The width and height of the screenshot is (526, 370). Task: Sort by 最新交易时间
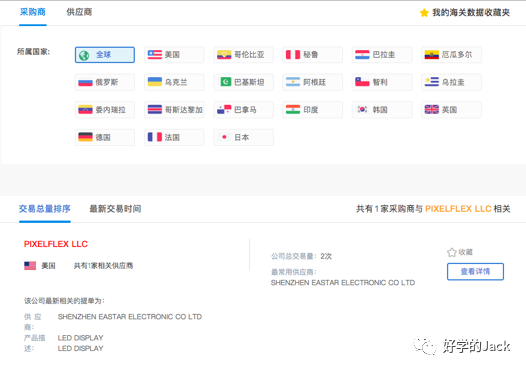click(115, 209)
